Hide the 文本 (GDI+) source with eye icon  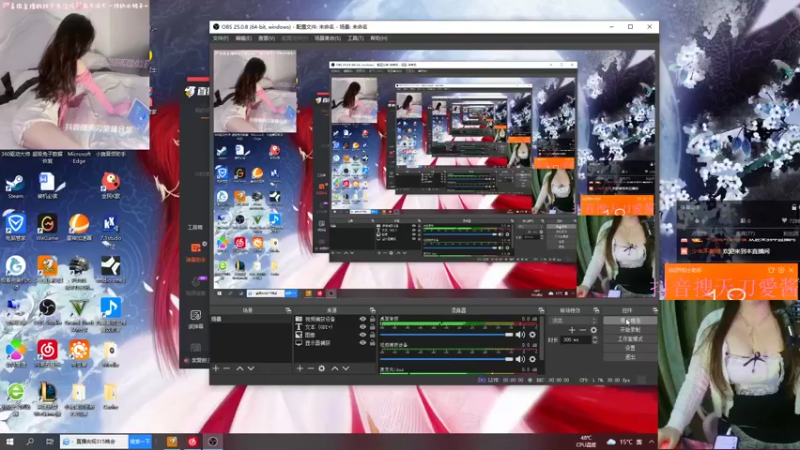[x=363, y=327]
